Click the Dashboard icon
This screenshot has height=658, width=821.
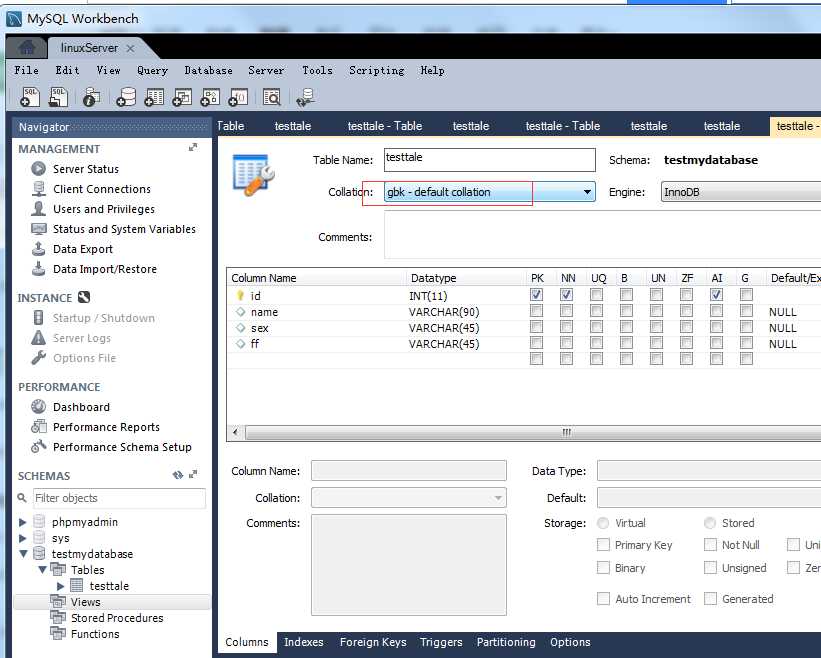pyautogui.click(x=38, y=406)
